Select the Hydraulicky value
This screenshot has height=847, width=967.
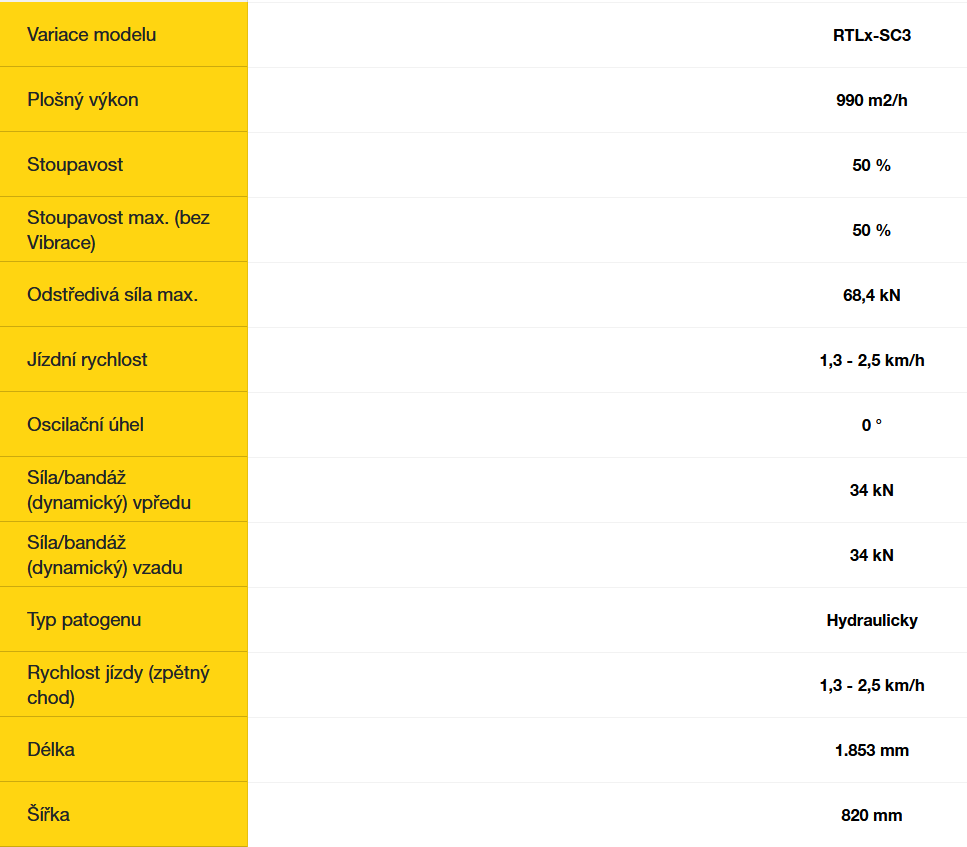coord(871,620)
